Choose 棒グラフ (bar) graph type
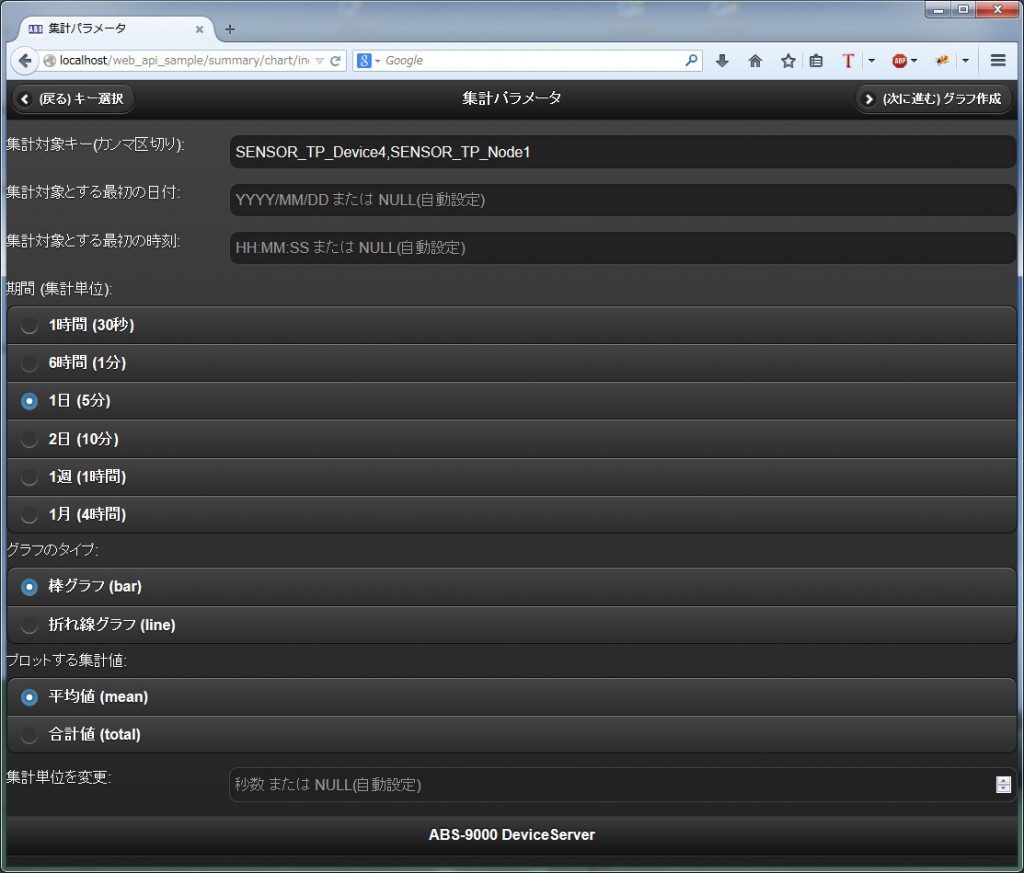 click(511, 586)
